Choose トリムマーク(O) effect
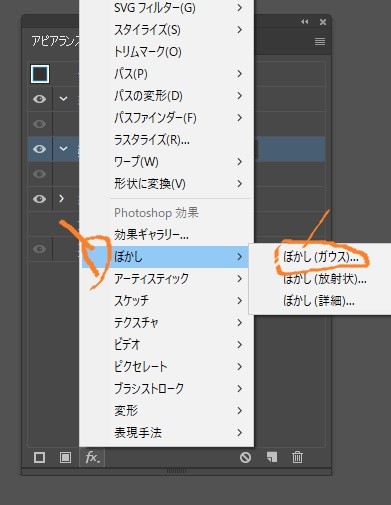The height and width of the screenshot is (505, 391). 166,52
